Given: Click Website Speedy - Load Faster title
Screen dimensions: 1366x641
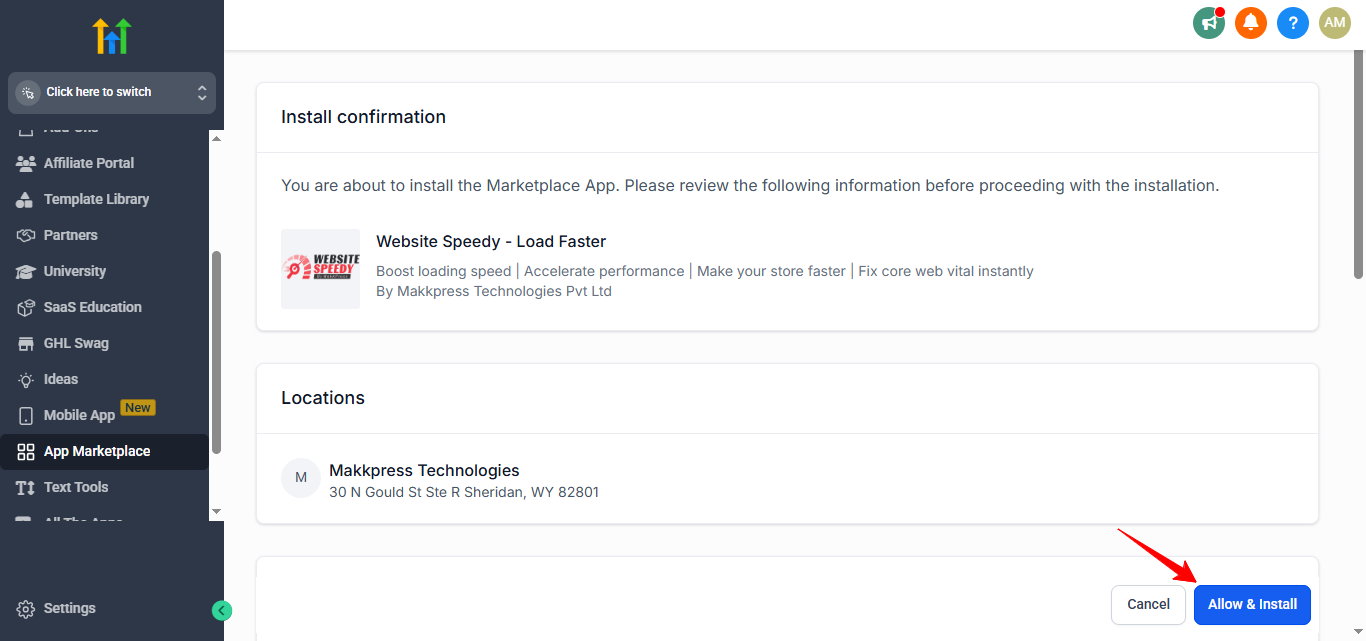Looking at the screenshot, I should [491, 241].
